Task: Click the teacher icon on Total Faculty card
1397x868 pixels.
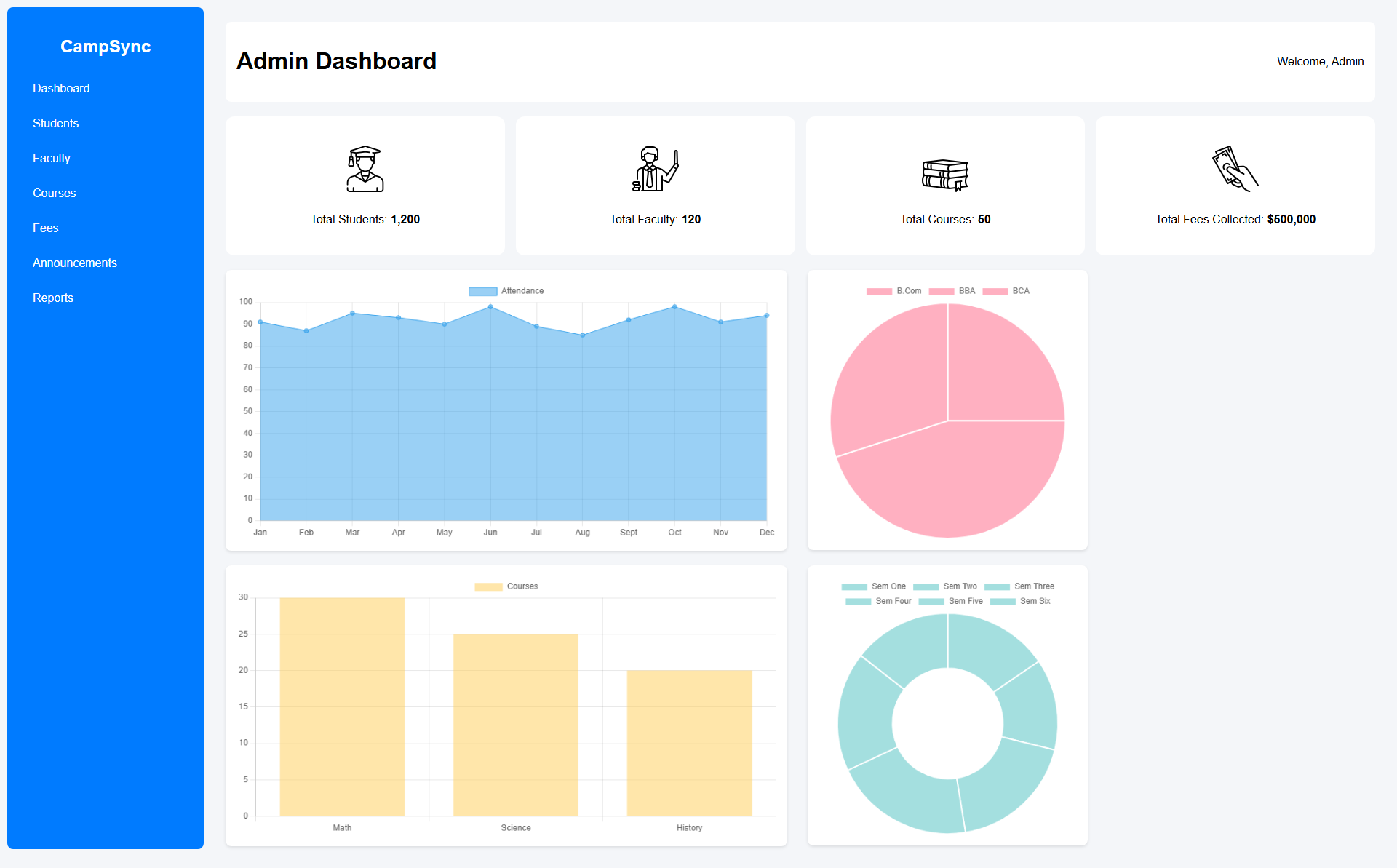Action: pos(654,169)
